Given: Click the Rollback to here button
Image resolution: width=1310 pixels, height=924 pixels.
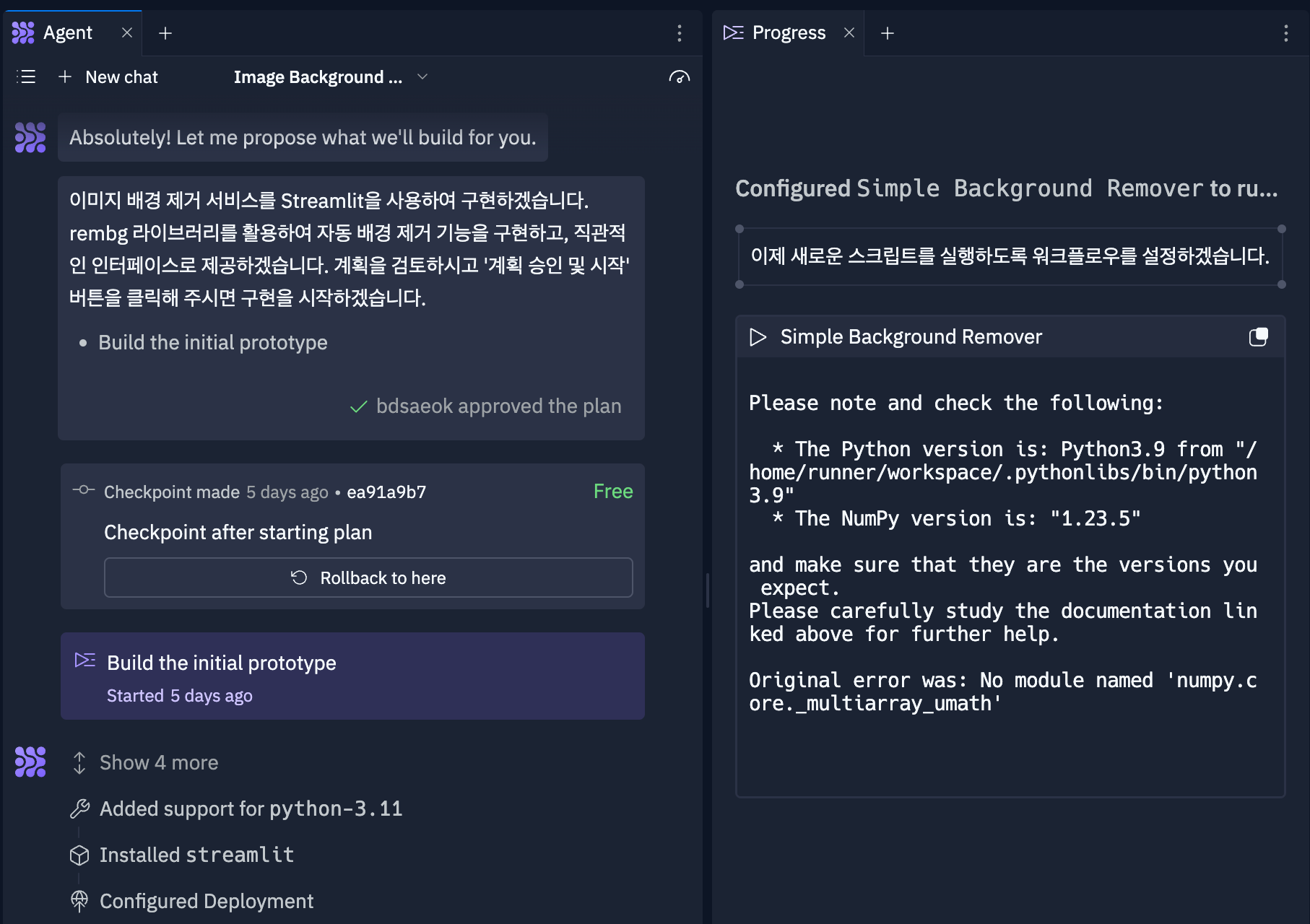Looking at the screenshot, I should 368,577.
